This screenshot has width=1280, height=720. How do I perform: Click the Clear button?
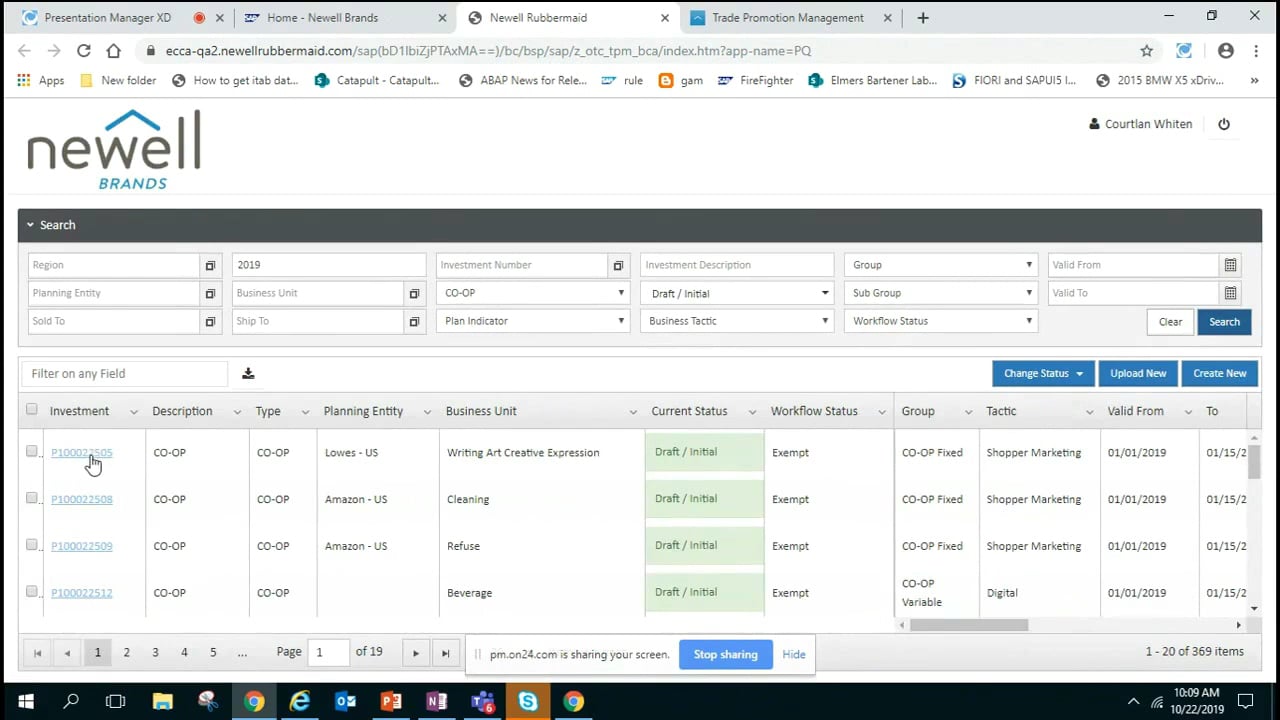1170,322
